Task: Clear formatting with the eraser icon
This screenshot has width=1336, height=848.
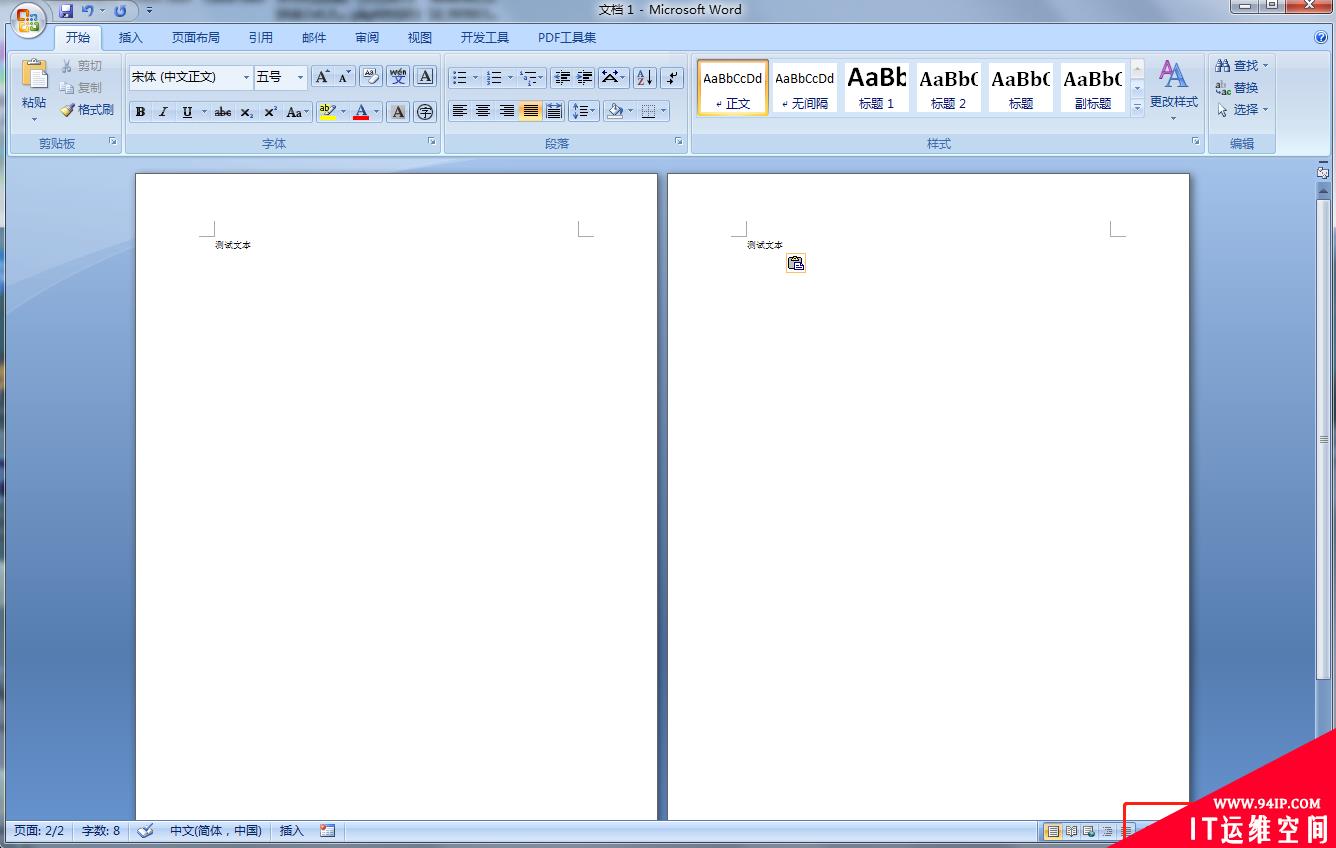Action: click(371, 77)
